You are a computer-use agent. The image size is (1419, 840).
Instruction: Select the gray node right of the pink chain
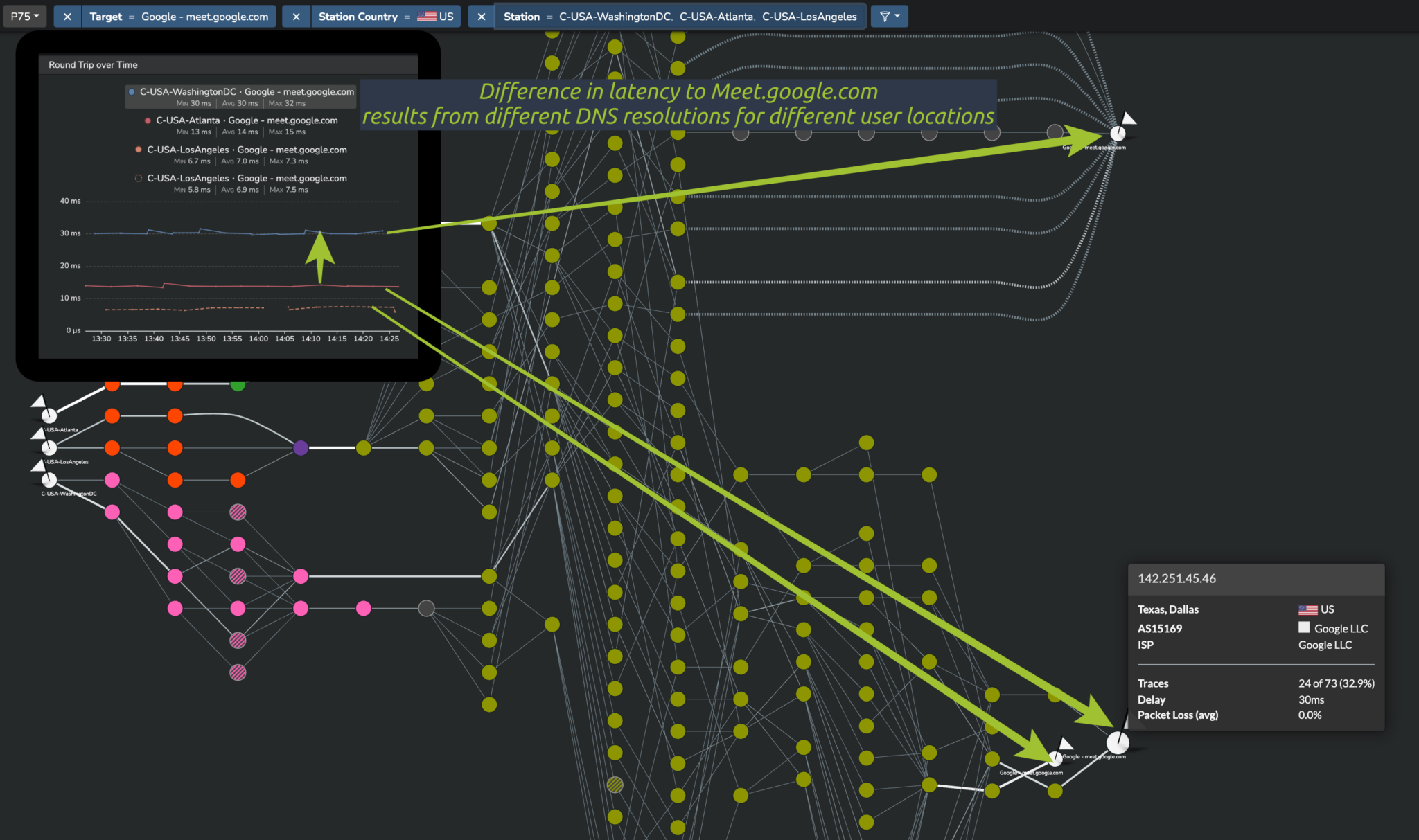click(x=426, y=608)
